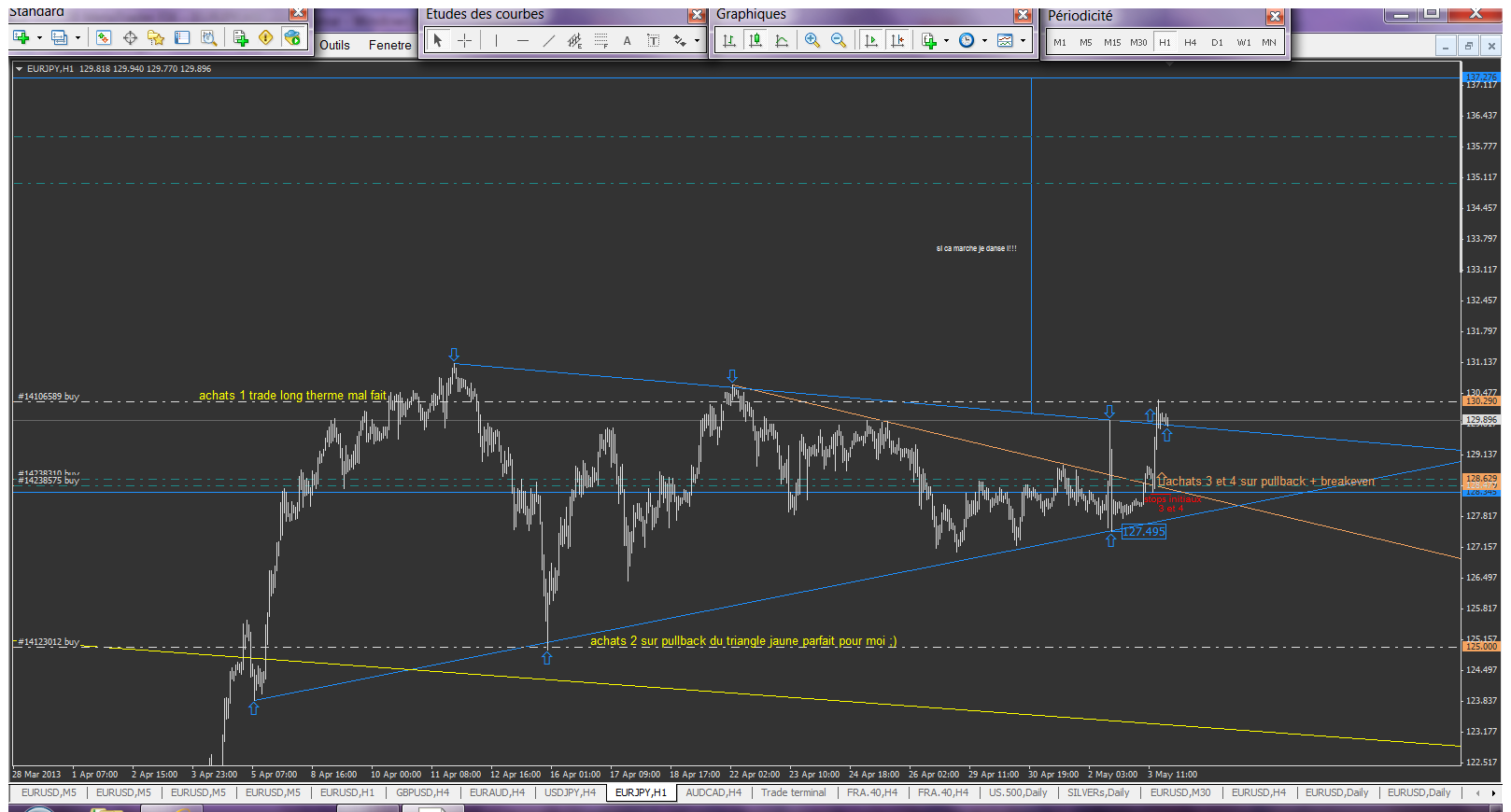Select the draw trendline tool

pos(548,40)
